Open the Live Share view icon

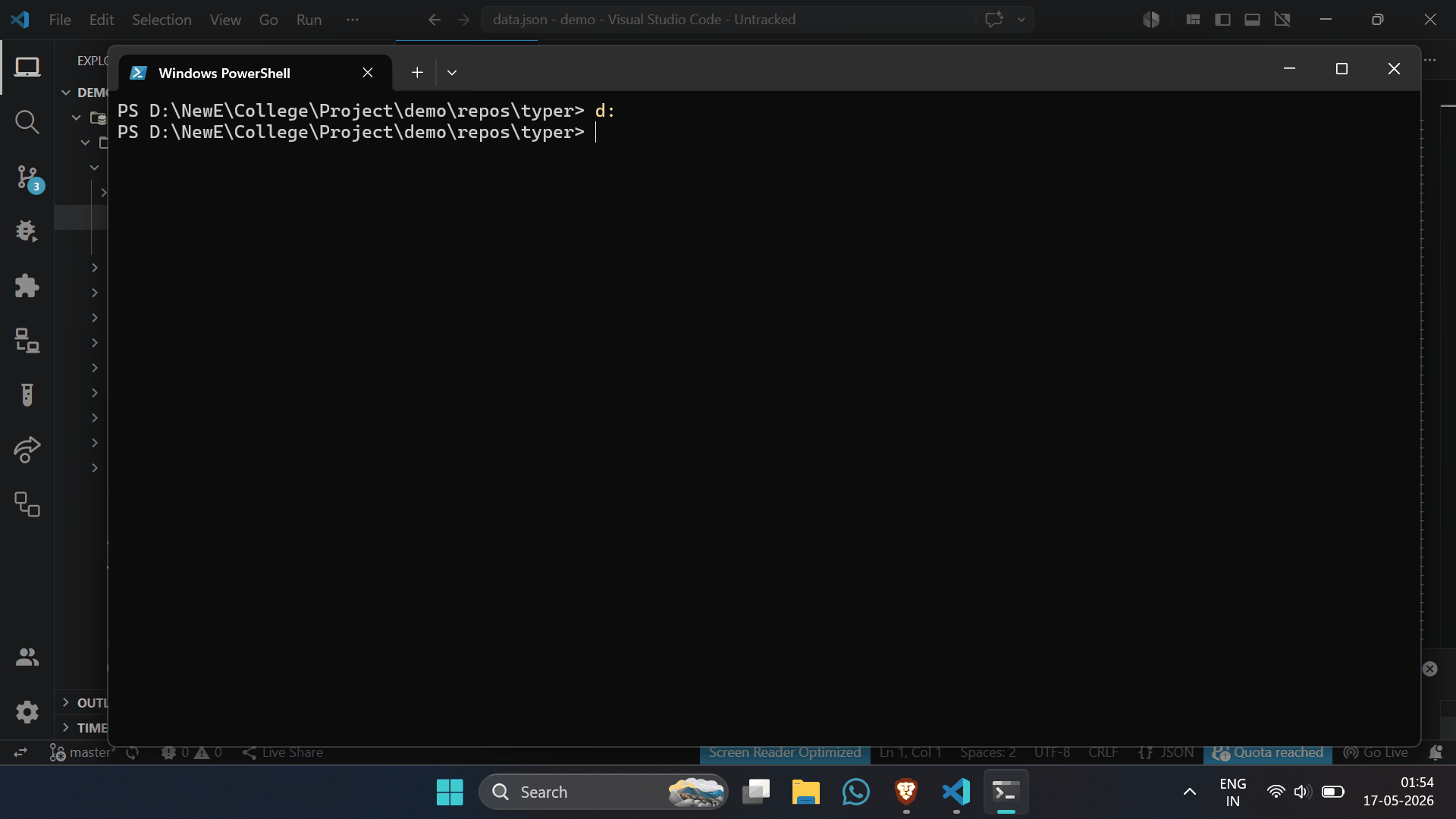[x=27, y=450]
